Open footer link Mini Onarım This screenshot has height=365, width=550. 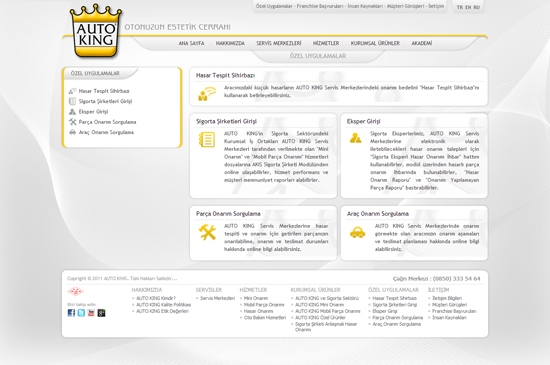click(256, 298)
